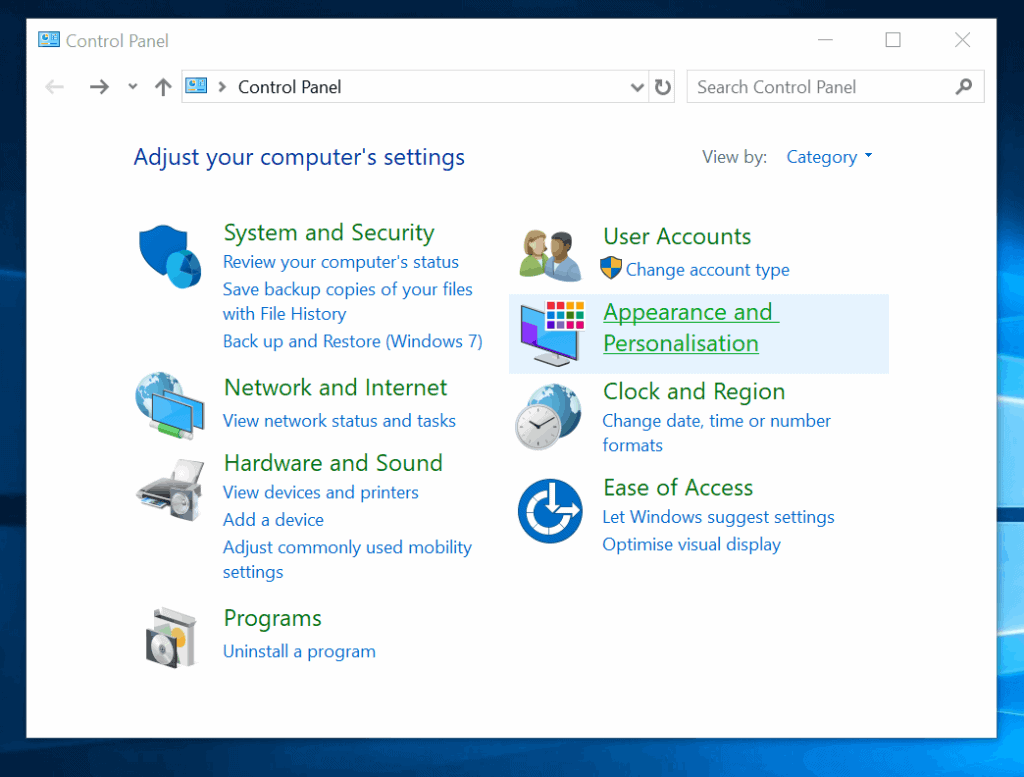This screenshot has height=777, width=1024.
Task: Click the Back up and Restore link
Action: (352, 341)
